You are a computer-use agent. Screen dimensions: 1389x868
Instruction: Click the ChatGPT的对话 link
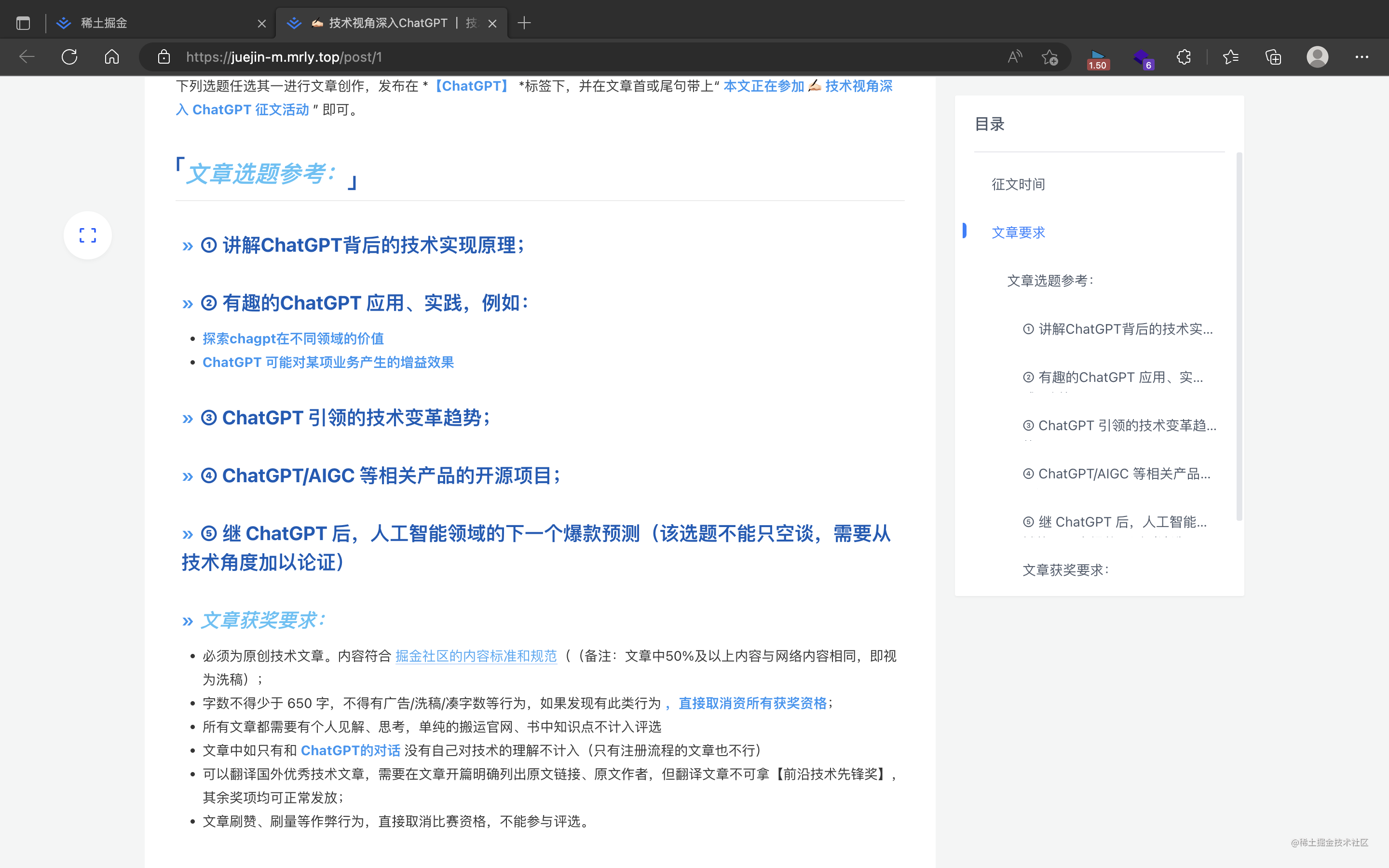(x=351, y=750)
